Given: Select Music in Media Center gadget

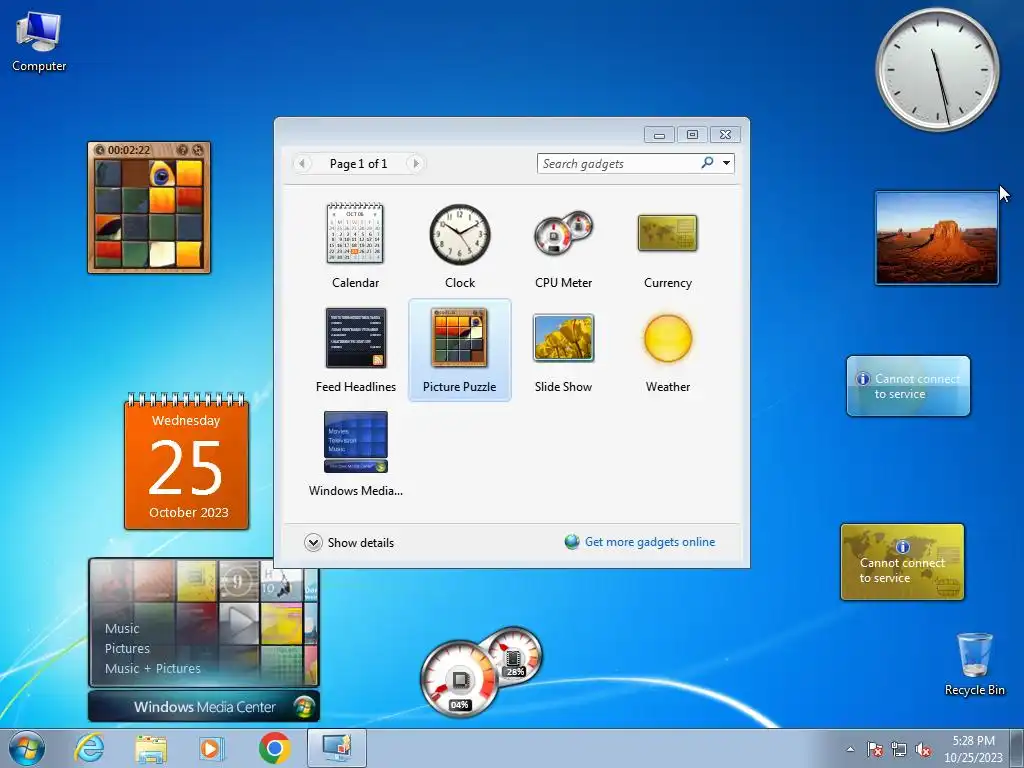Looking at the screenshot, I should [122, 628].
